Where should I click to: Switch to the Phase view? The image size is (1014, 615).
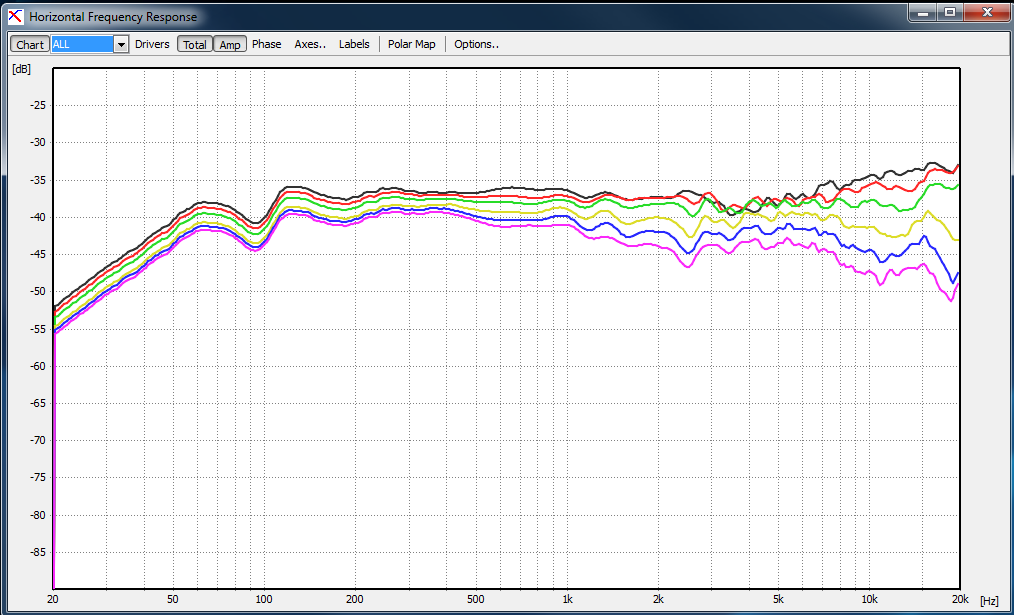[x=266, y=44]
